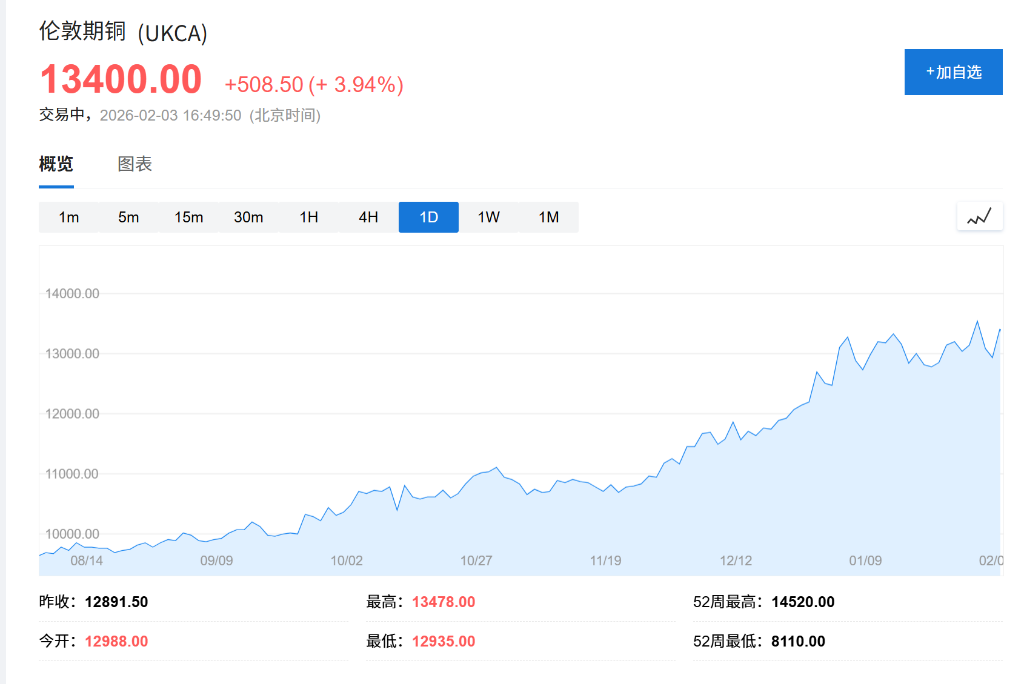The height and width of the screenshot is (684, 1024).
Task: Click the 14000.00 y-axis gridline label
Action: (72, 294)
